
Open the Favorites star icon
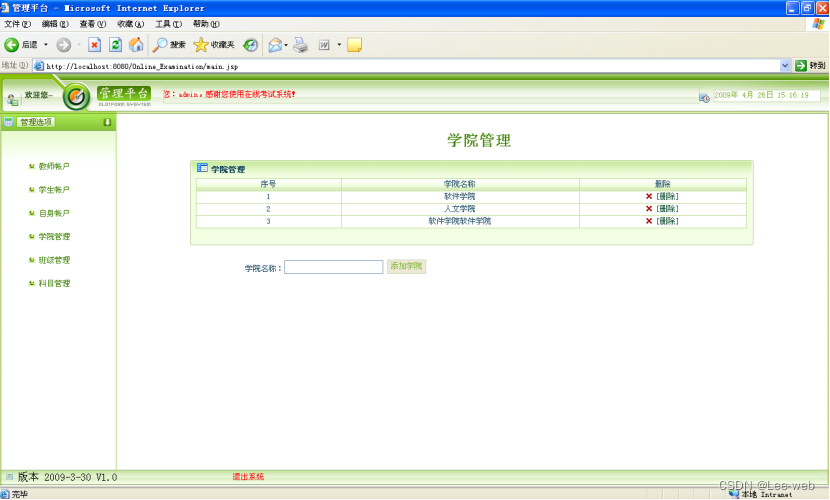(x=201, y=45)
